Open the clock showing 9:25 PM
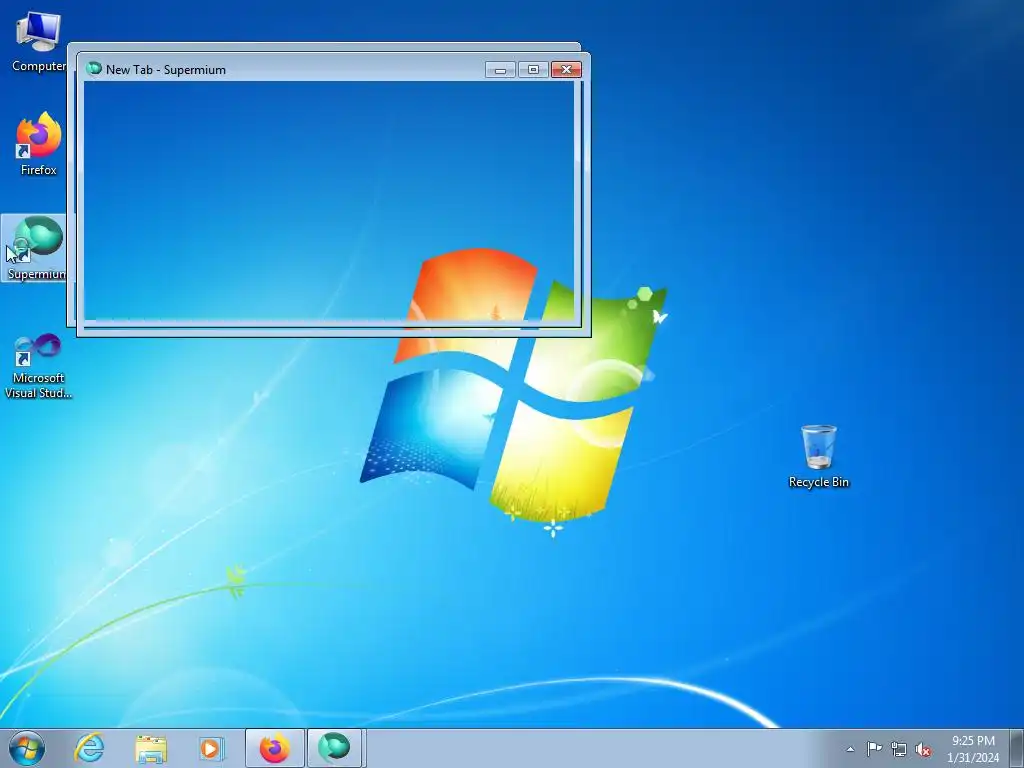Screen dimensions: 1024x768 (x=973, y=749)
